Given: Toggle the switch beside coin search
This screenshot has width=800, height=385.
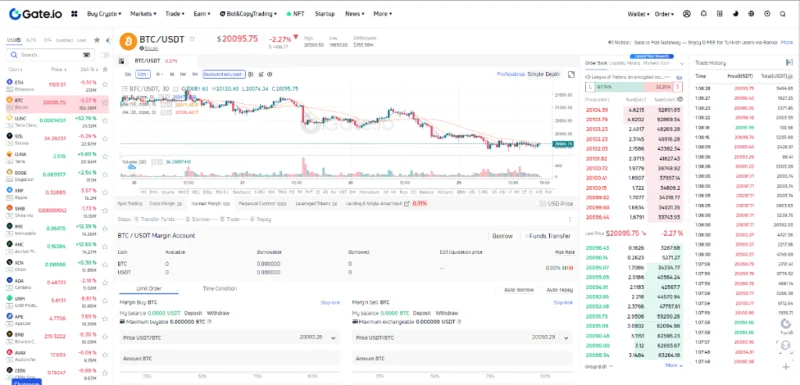Looking at the screenshot, I should [105, 55].
